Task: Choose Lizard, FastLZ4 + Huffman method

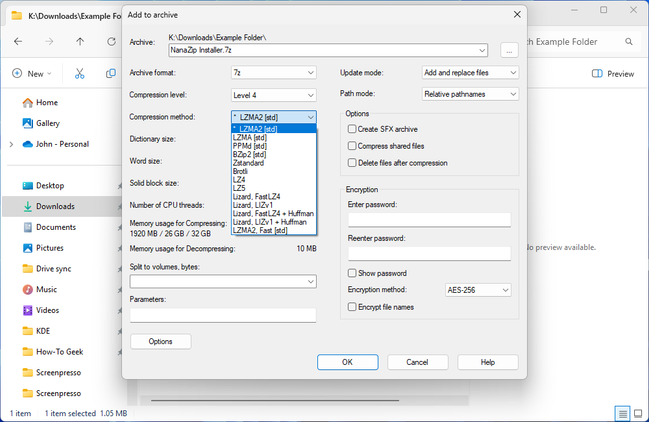Action: tap(274, 213)
